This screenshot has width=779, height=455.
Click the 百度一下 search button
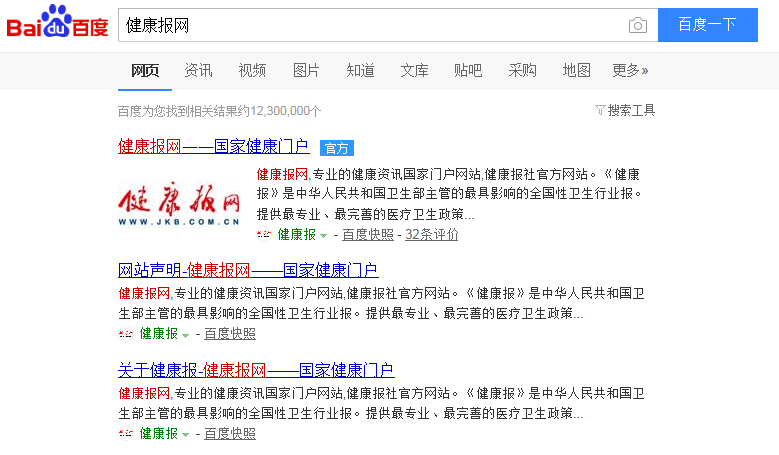pyautogui.click(x=707, y=25)
